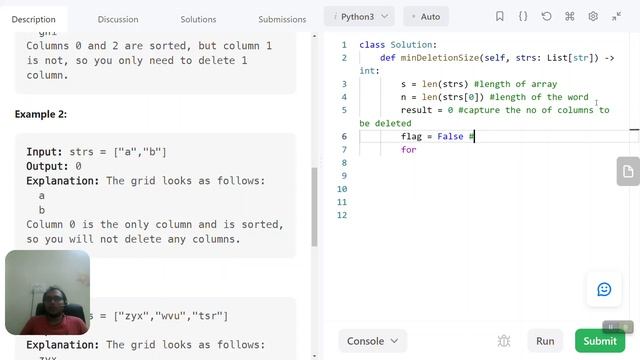This screenshot has height=360, width=640.
Task: Switch to the Description tab
Action: click(x=33, y=19)
